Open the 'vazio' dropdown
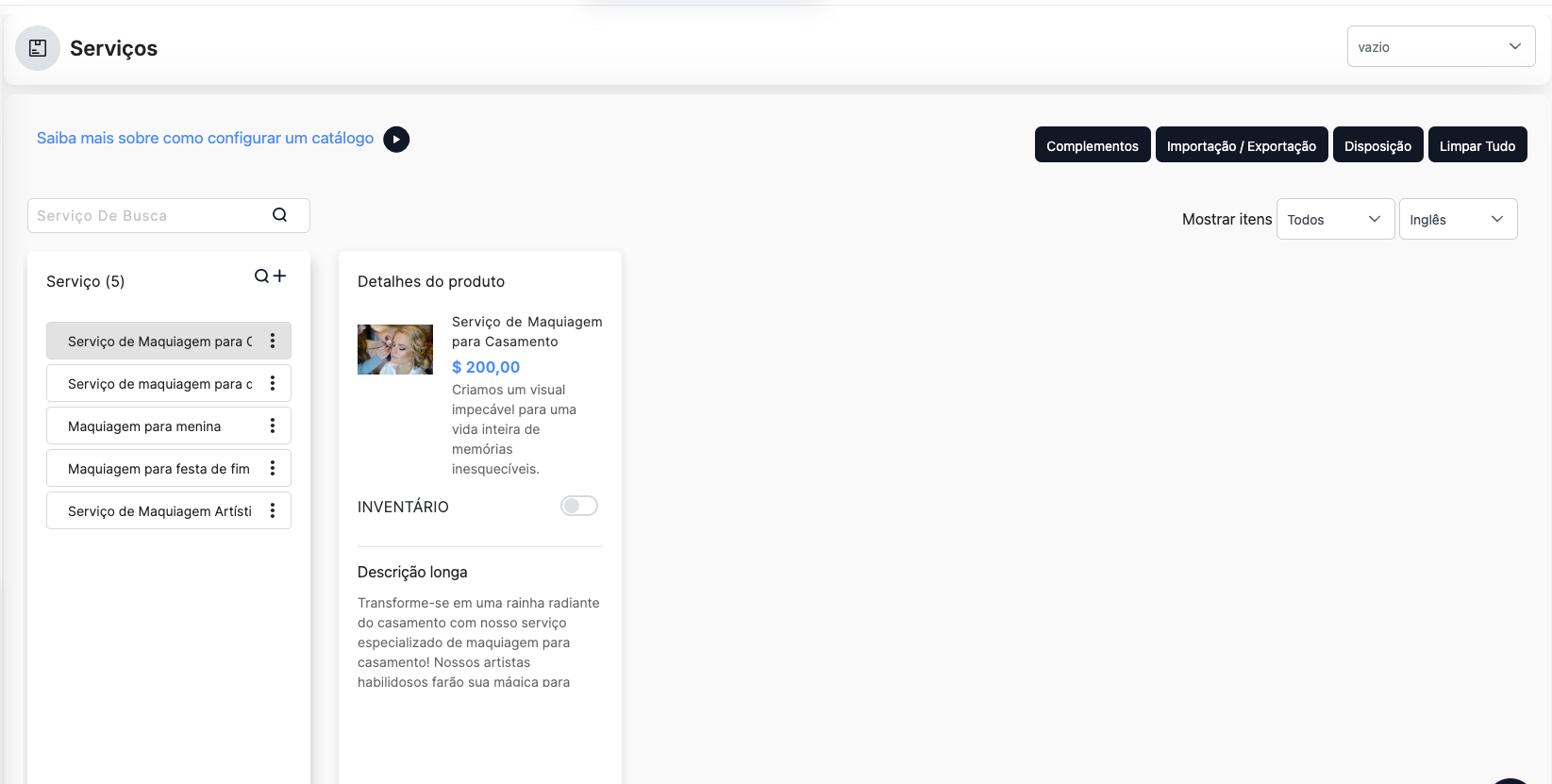 [x=1441, y=46]
